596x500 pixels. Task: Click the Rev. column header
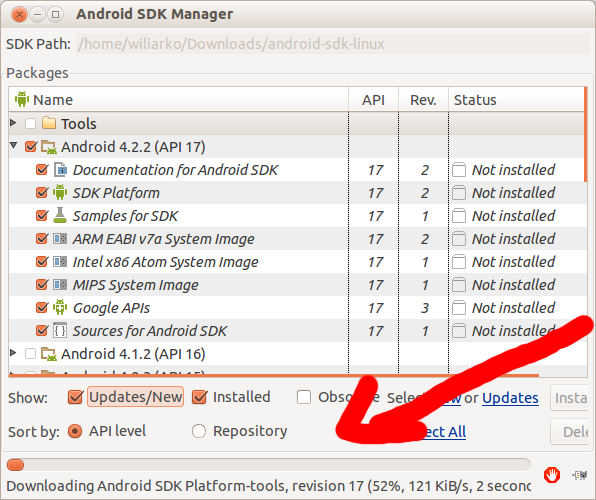[x=423, y=100]
